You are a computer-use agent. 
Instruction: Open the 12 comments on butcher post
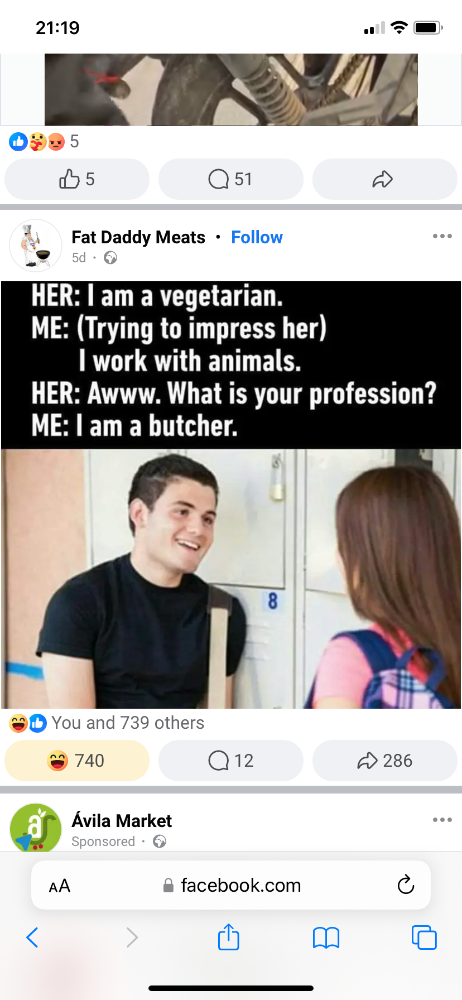tap(230, 760)
